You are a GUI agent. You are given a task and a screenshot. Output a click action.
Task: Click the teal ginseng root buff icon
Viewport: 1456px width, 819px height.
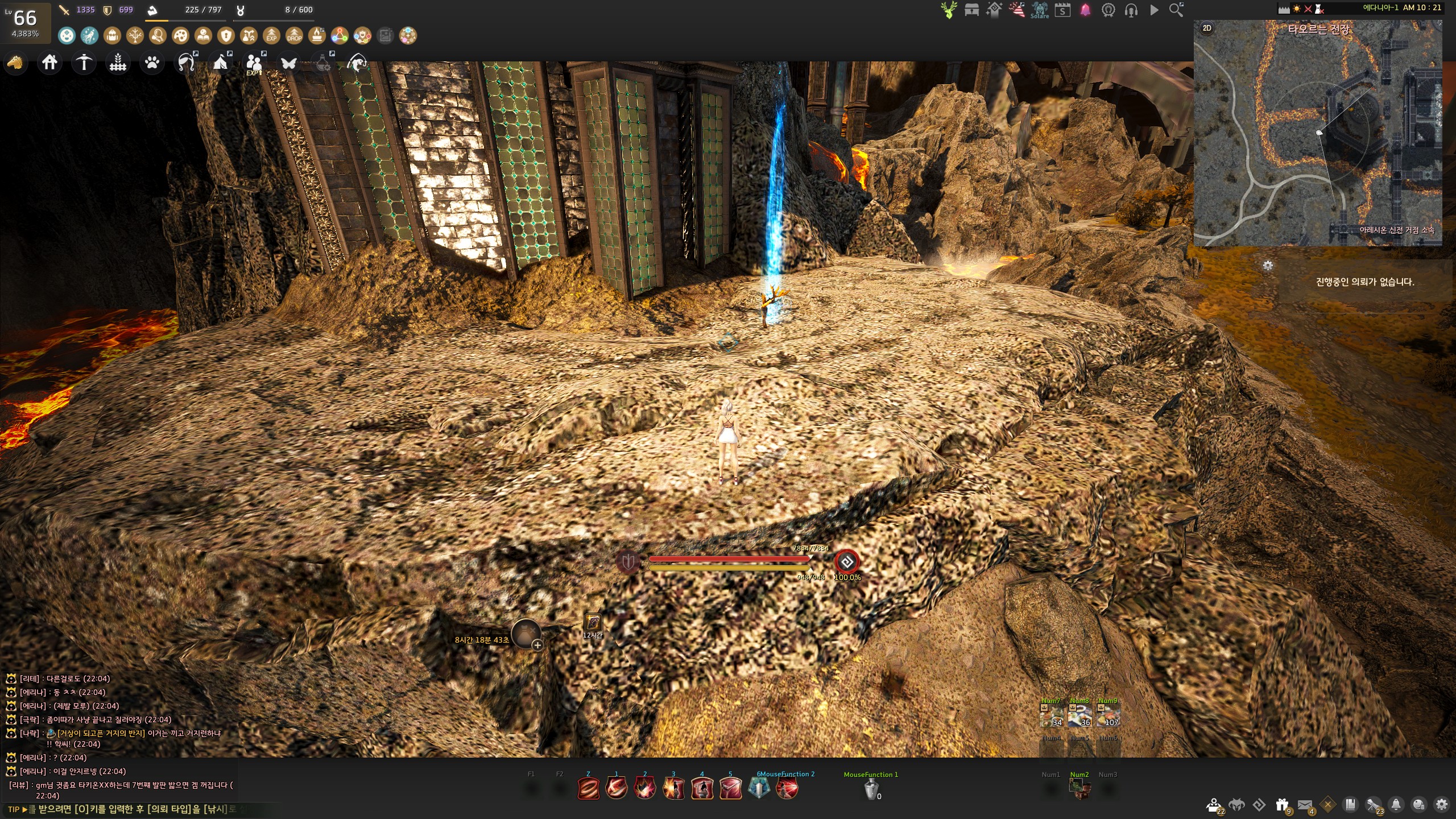89,36
